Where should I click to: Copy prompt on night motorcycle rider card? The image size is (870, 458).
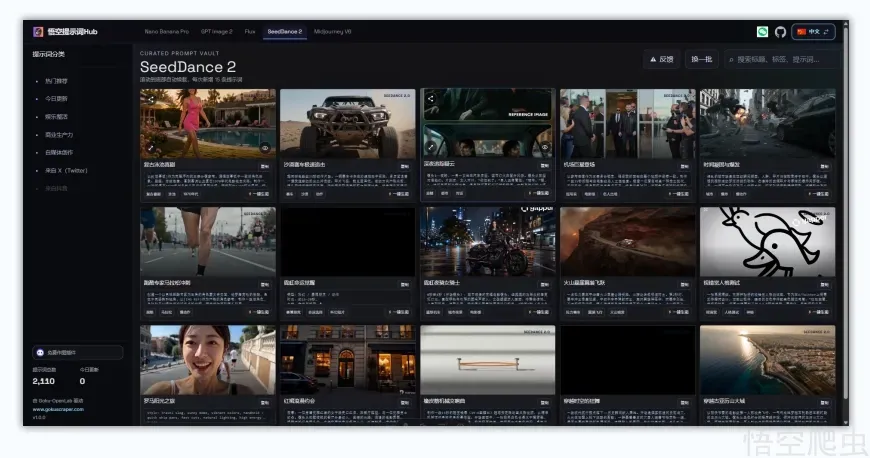point(544,284)
